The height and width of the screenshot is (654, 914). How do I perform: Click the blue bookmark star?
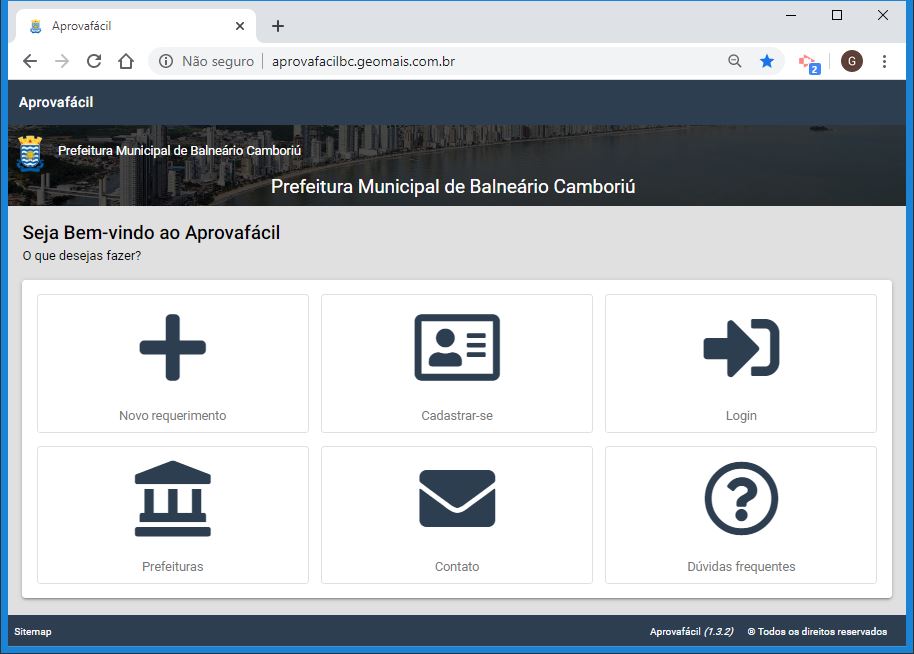coord(767,61)
